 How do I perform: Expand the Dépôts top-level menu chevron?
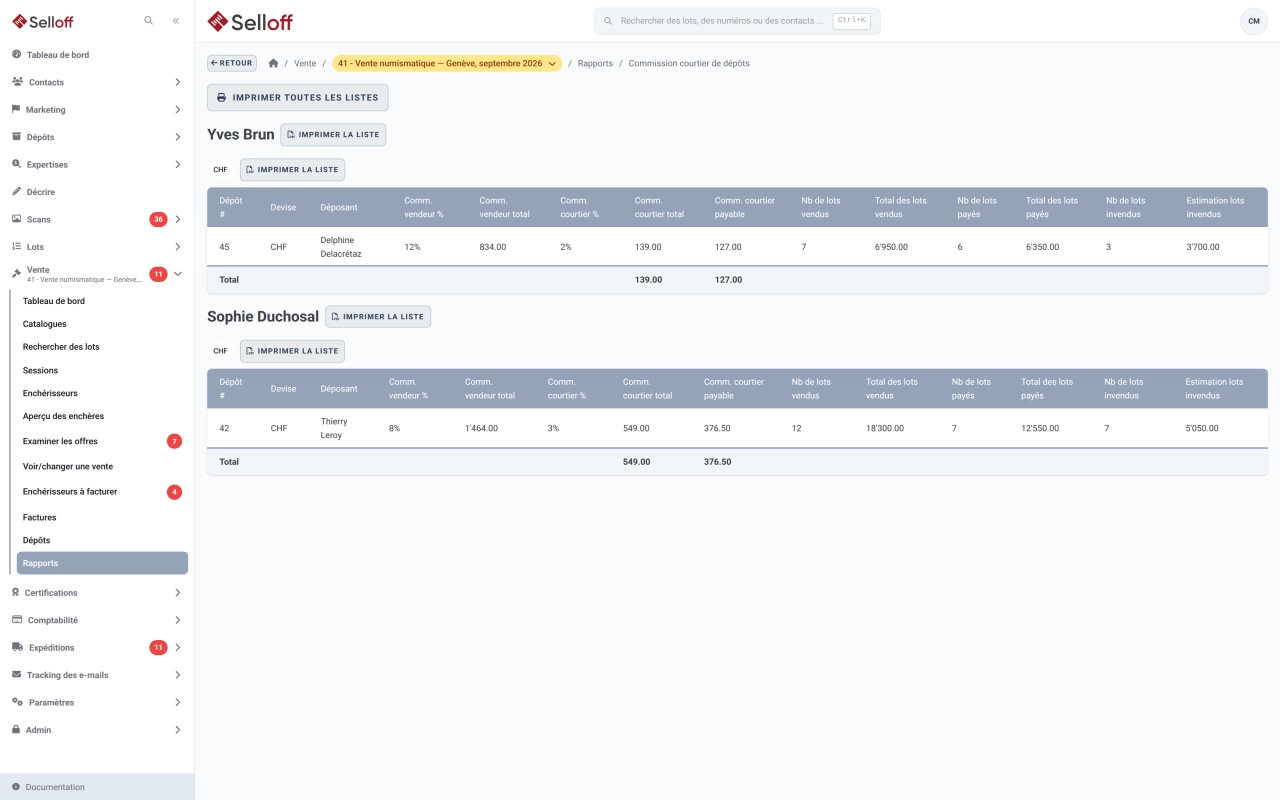coord(177,137)
